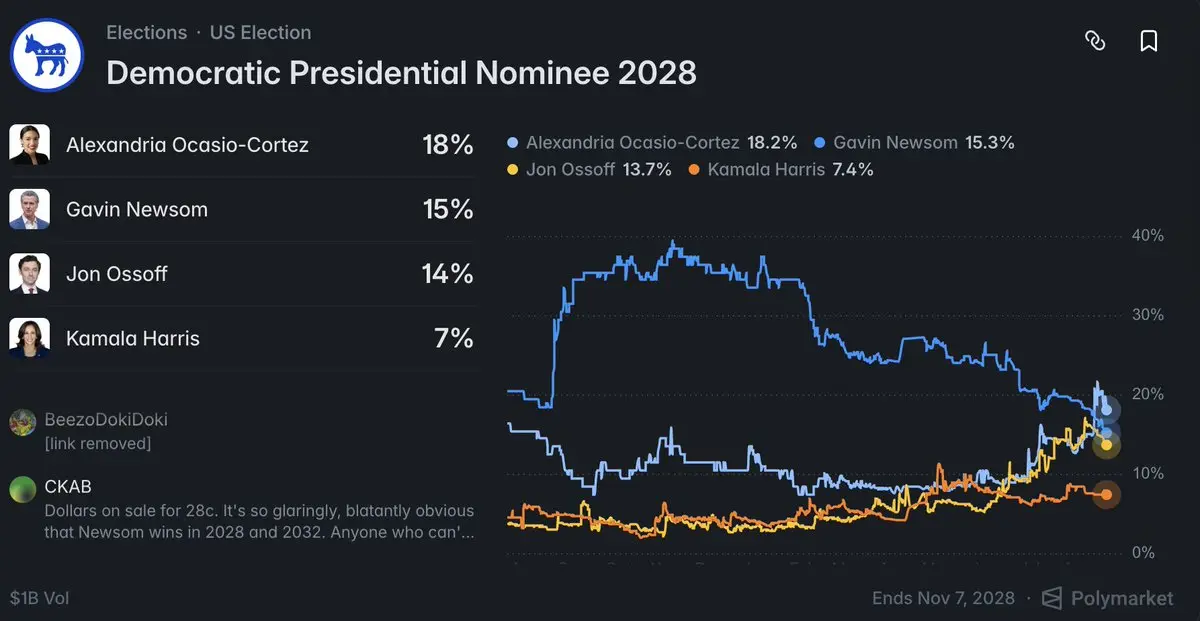Open CKAB's green user avatar
This screenshot has width=1200, height=621.
[x=23, y=489]
